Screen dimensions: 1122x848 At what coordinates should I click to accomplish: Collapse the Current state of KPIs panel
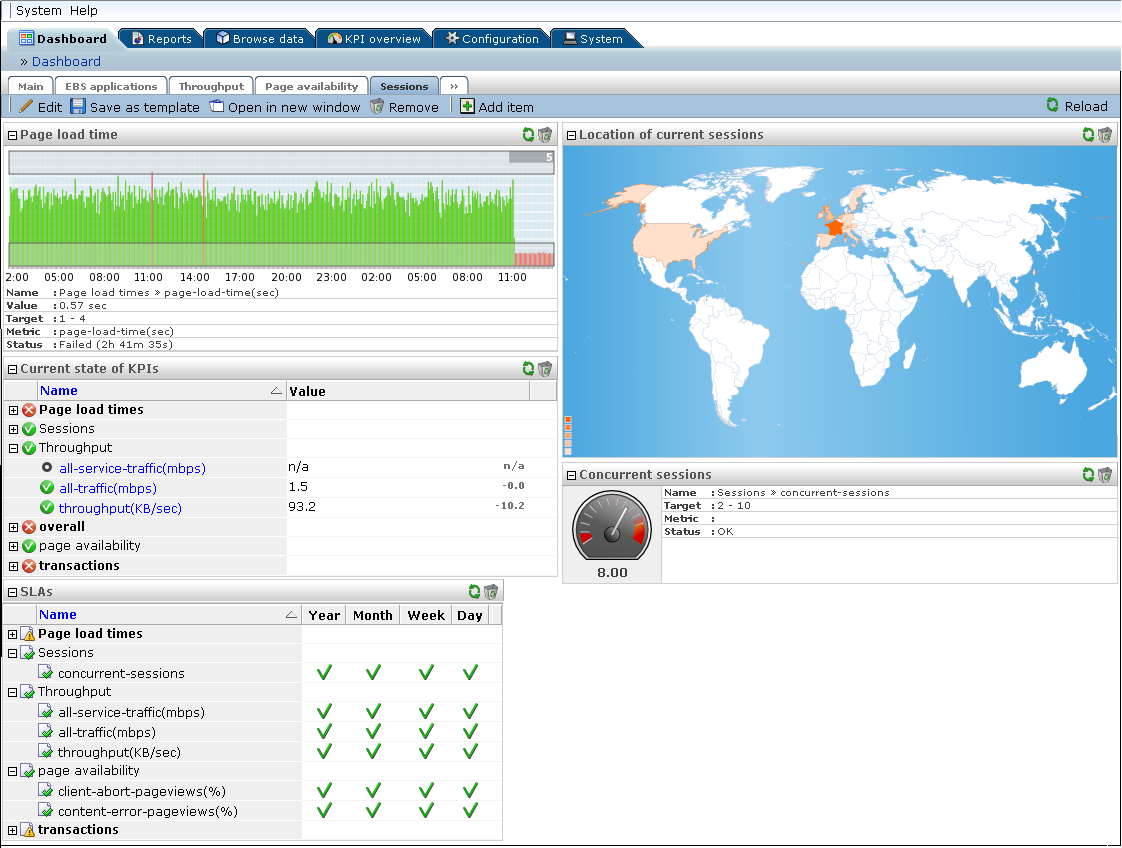(12, 369)
